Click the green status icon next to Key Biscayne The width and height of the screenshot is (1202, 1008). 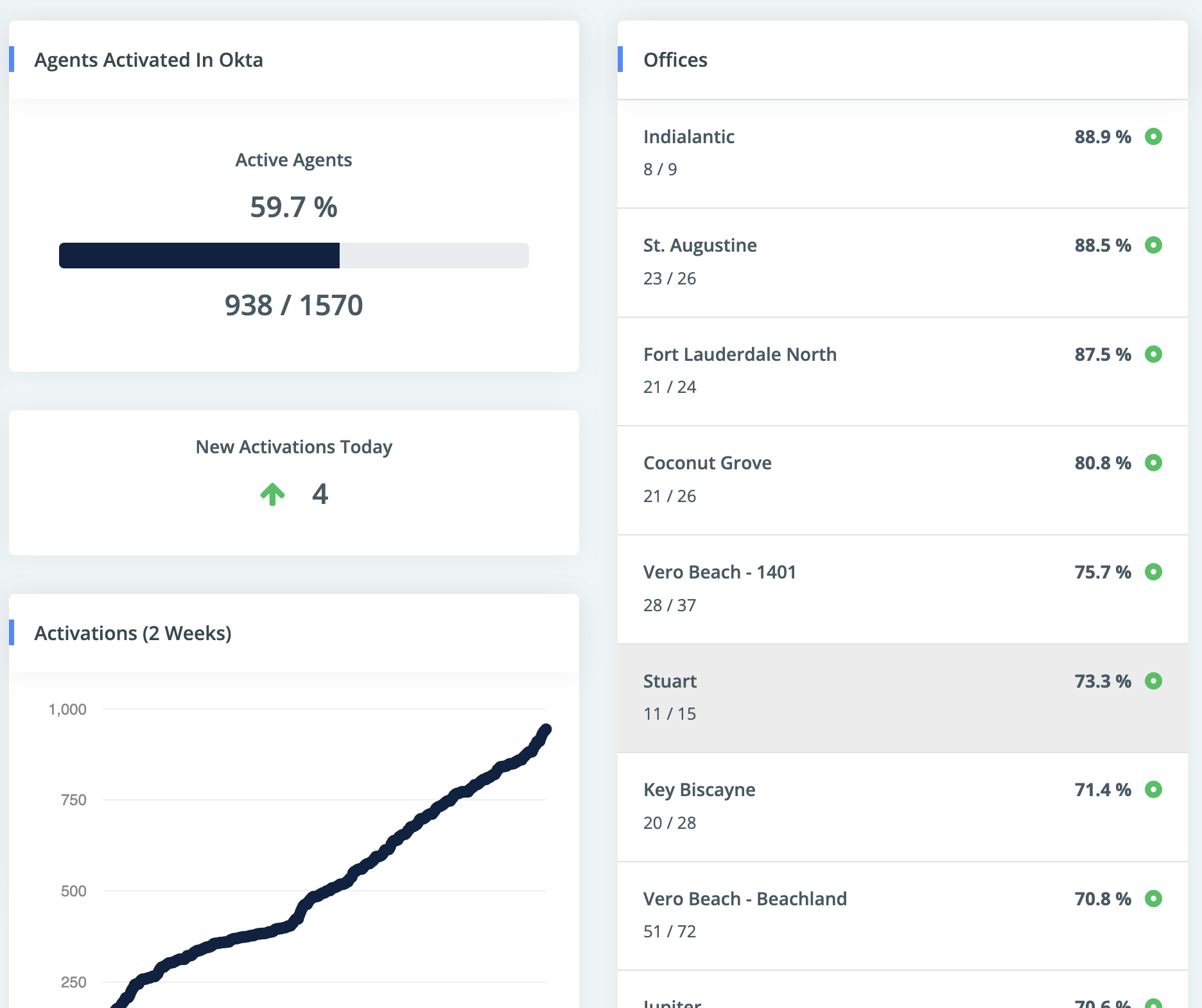[x=1155, y=790]
